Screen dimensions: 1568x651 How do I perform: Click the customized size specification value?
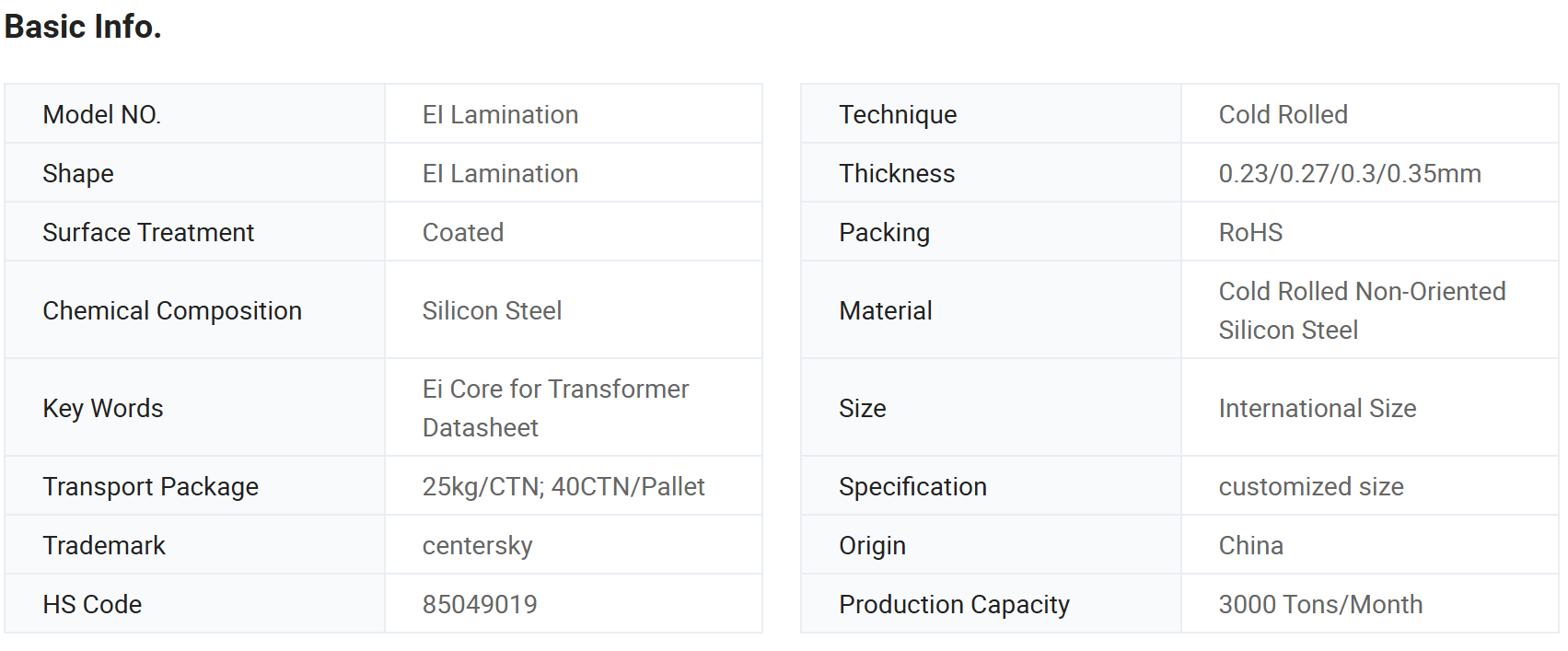tap(1311, 486)
